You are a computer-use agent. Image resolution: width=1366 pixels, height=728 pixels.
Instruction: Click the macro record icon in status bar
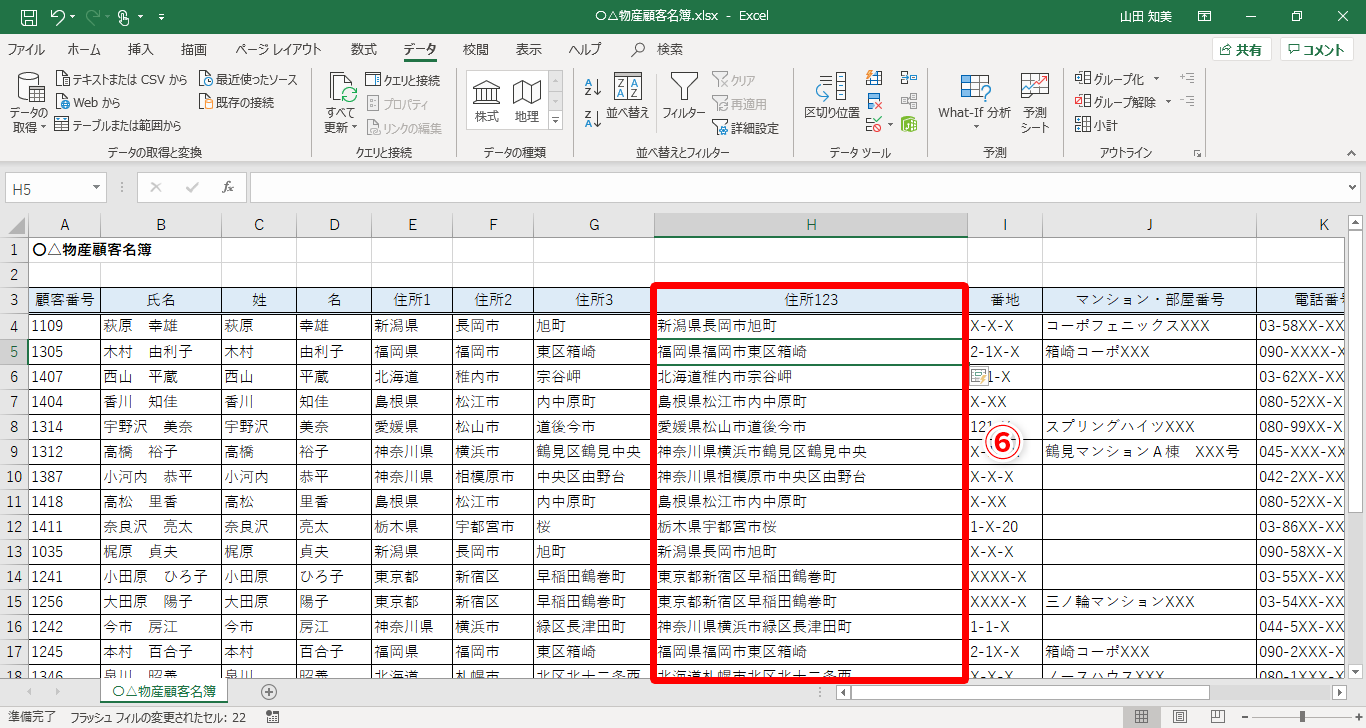[x=273, y=717]
